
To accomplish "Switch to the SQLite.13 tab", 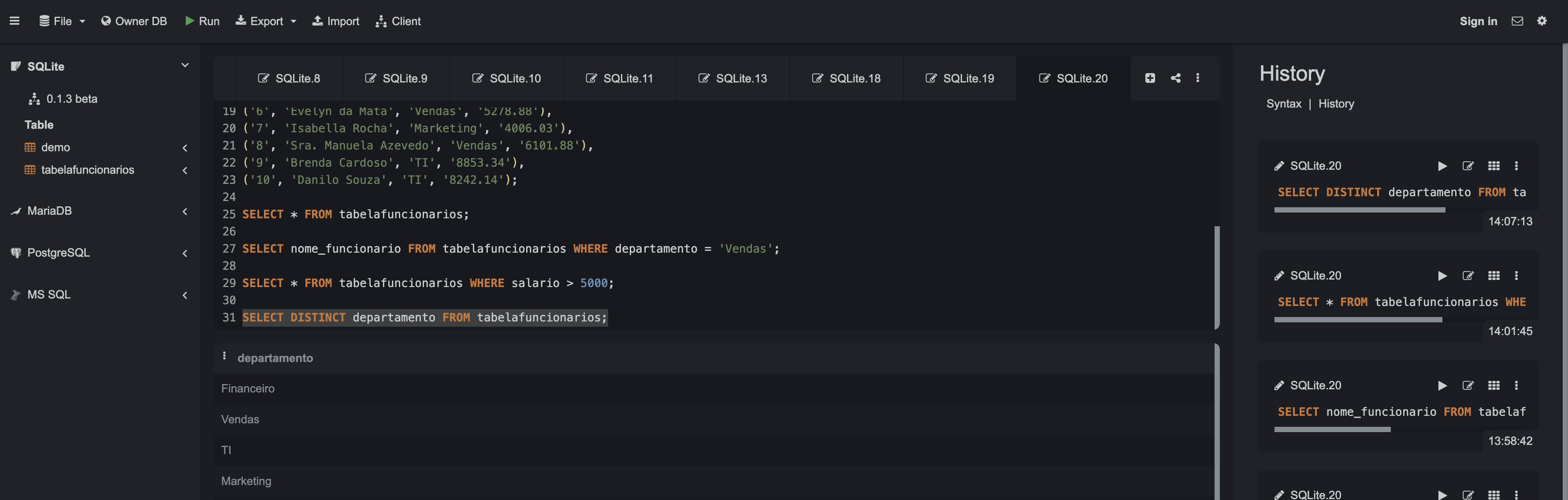I will (733, 78).
